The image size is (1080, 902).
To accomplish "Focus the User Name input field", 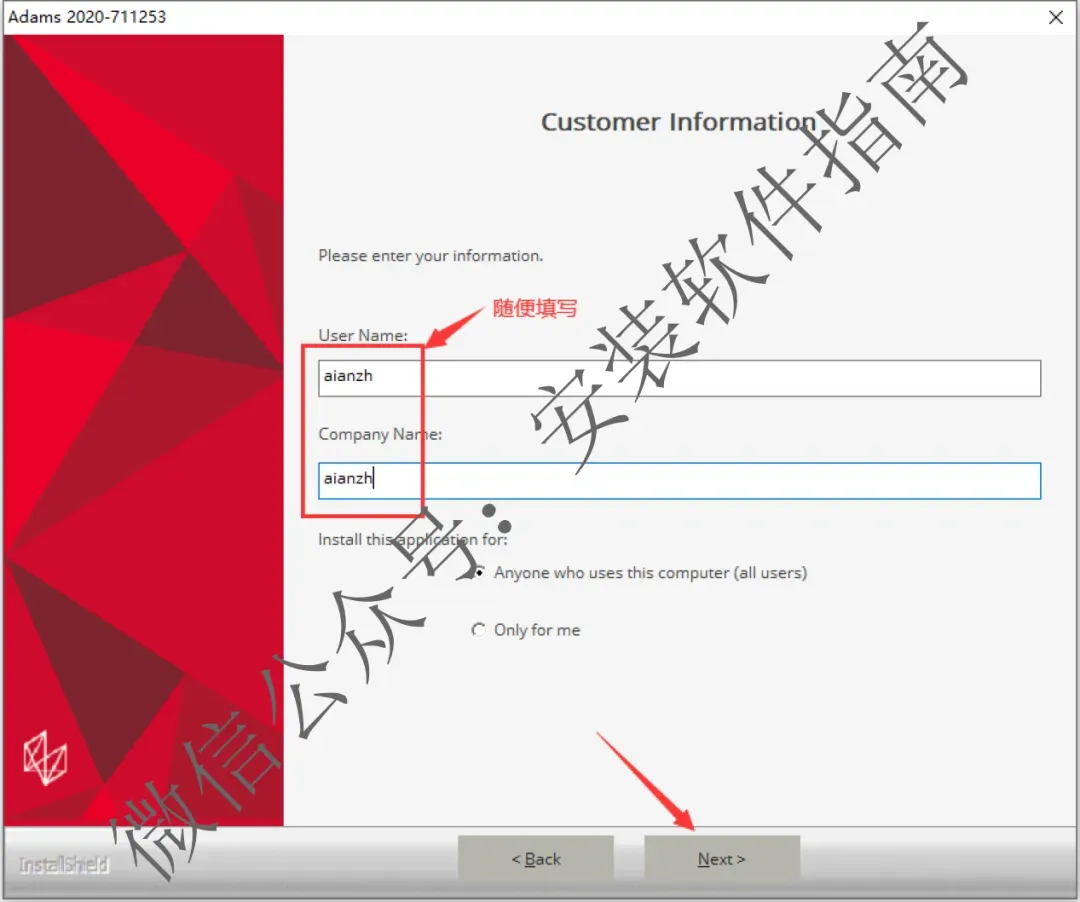I will point(679,378).
